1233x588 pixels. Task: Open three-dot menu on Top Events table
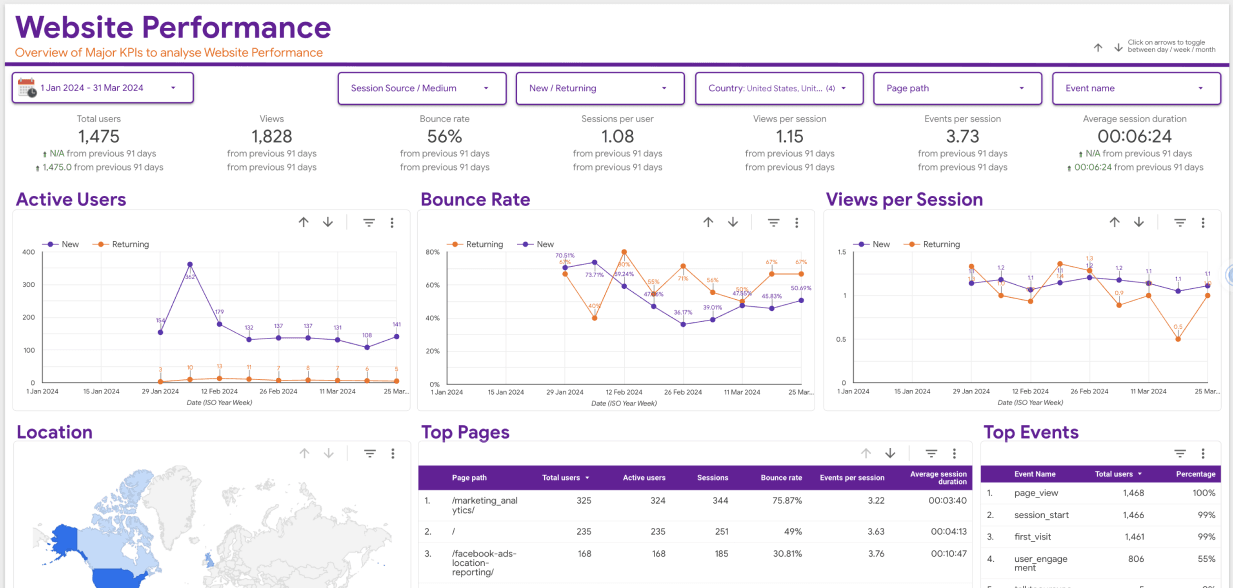[1203, 453]
